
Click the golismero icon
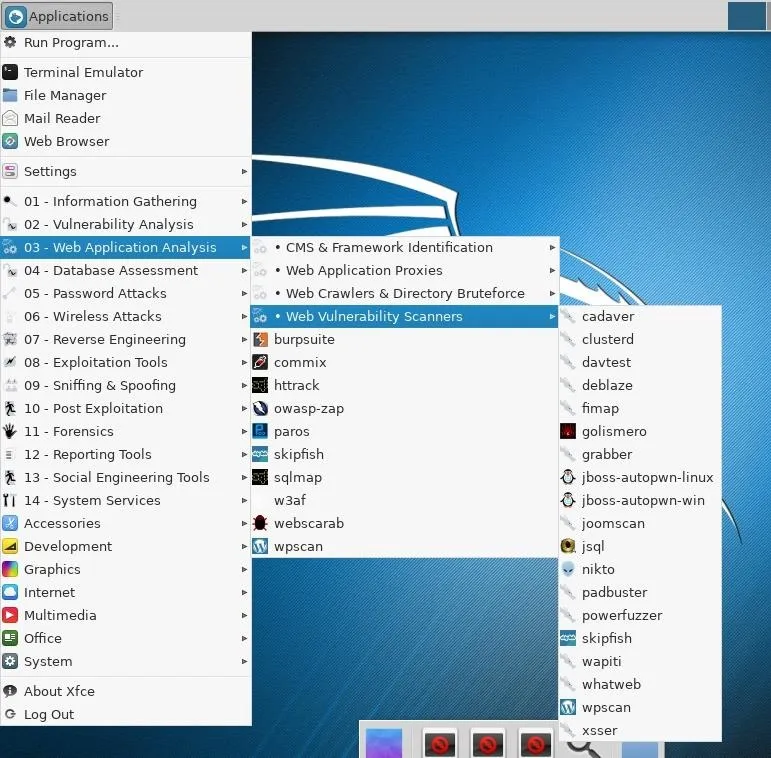568,431
